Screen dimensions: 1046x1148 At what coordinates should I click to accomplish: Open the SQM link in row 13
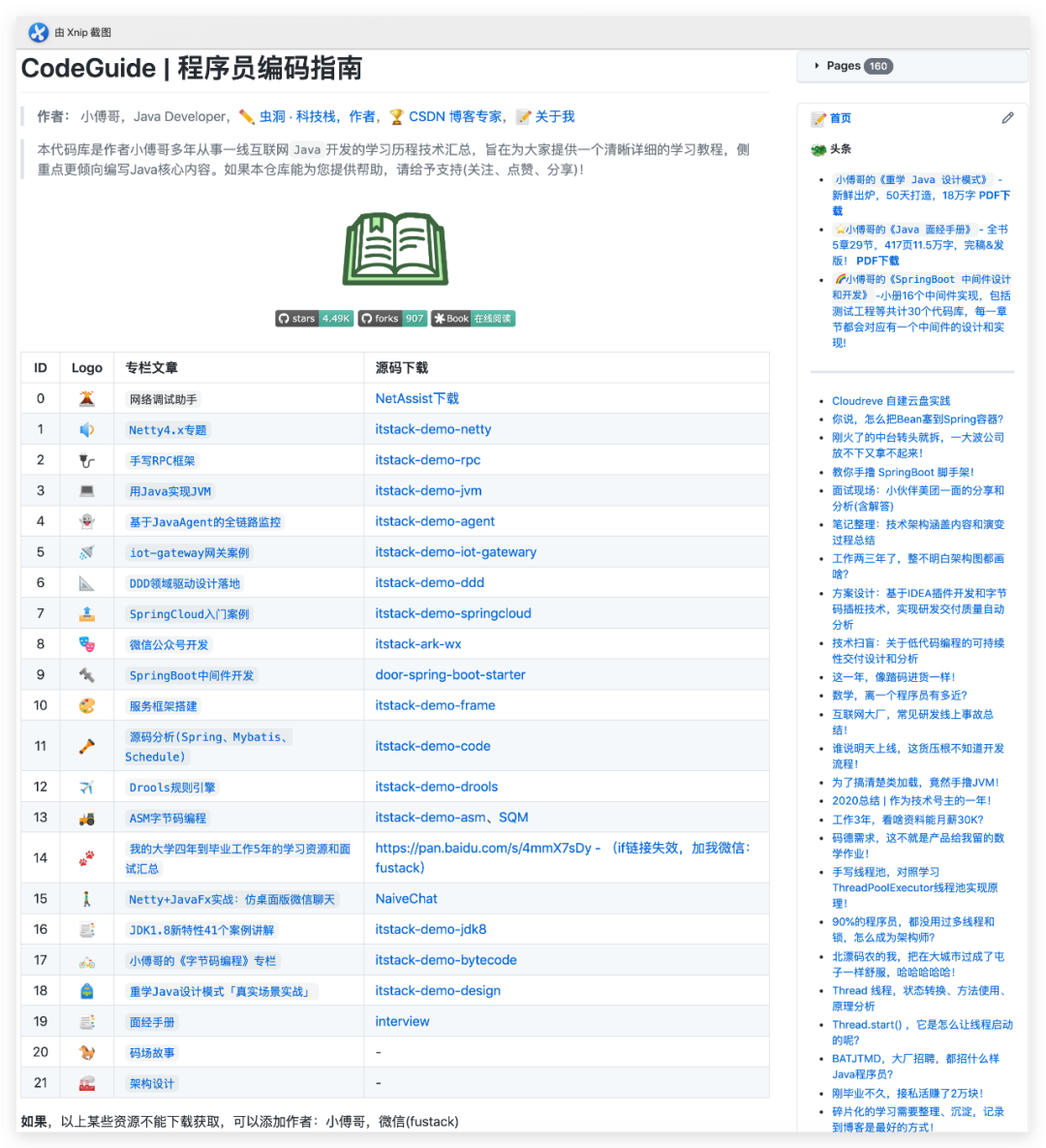coord(513,817)
